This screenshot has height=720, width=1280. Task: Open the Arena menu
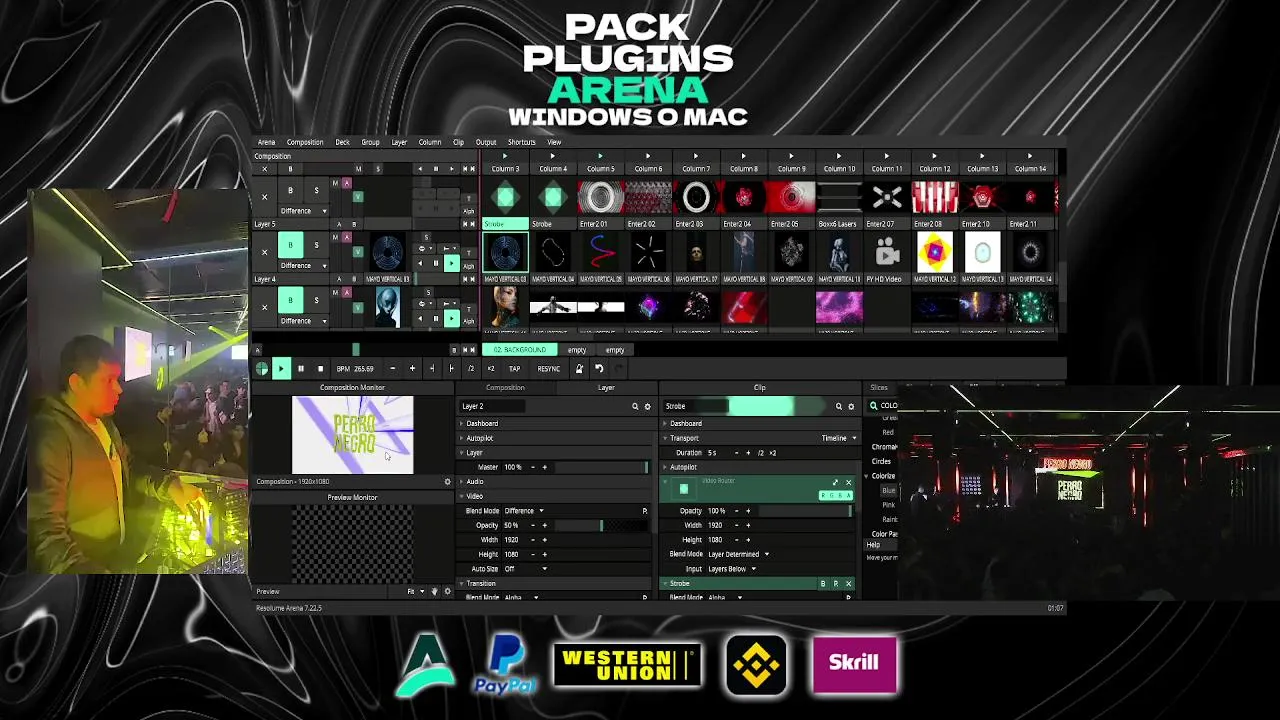pyautogui.click(x=266, y=142)
